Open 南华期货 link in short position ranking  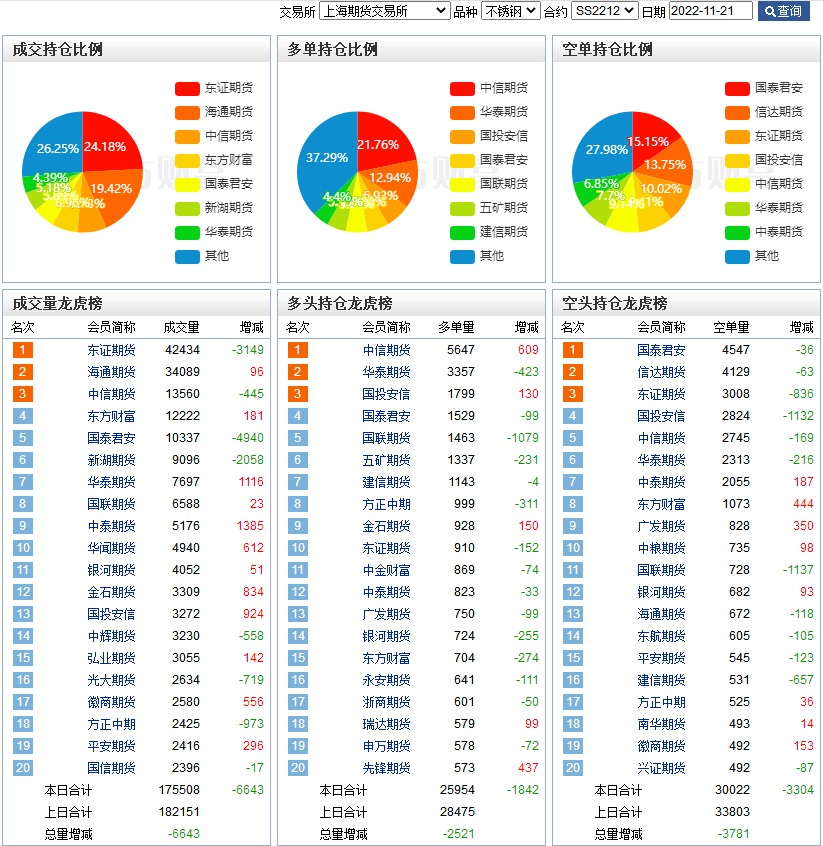[661, 724]
